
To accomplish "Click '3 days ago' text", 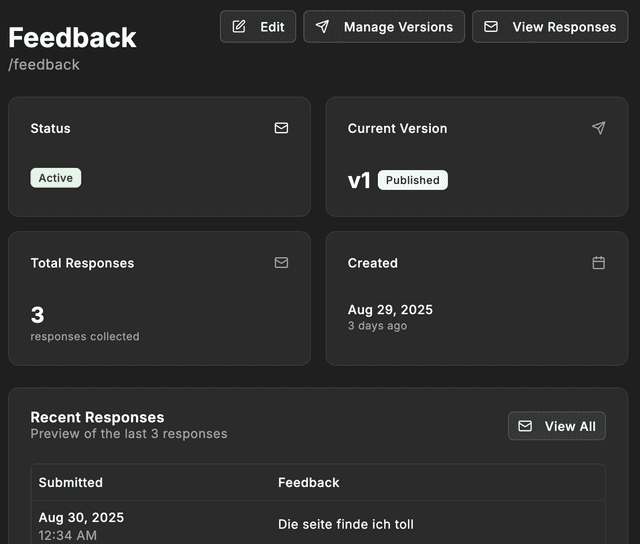I will tap(378, 326).
